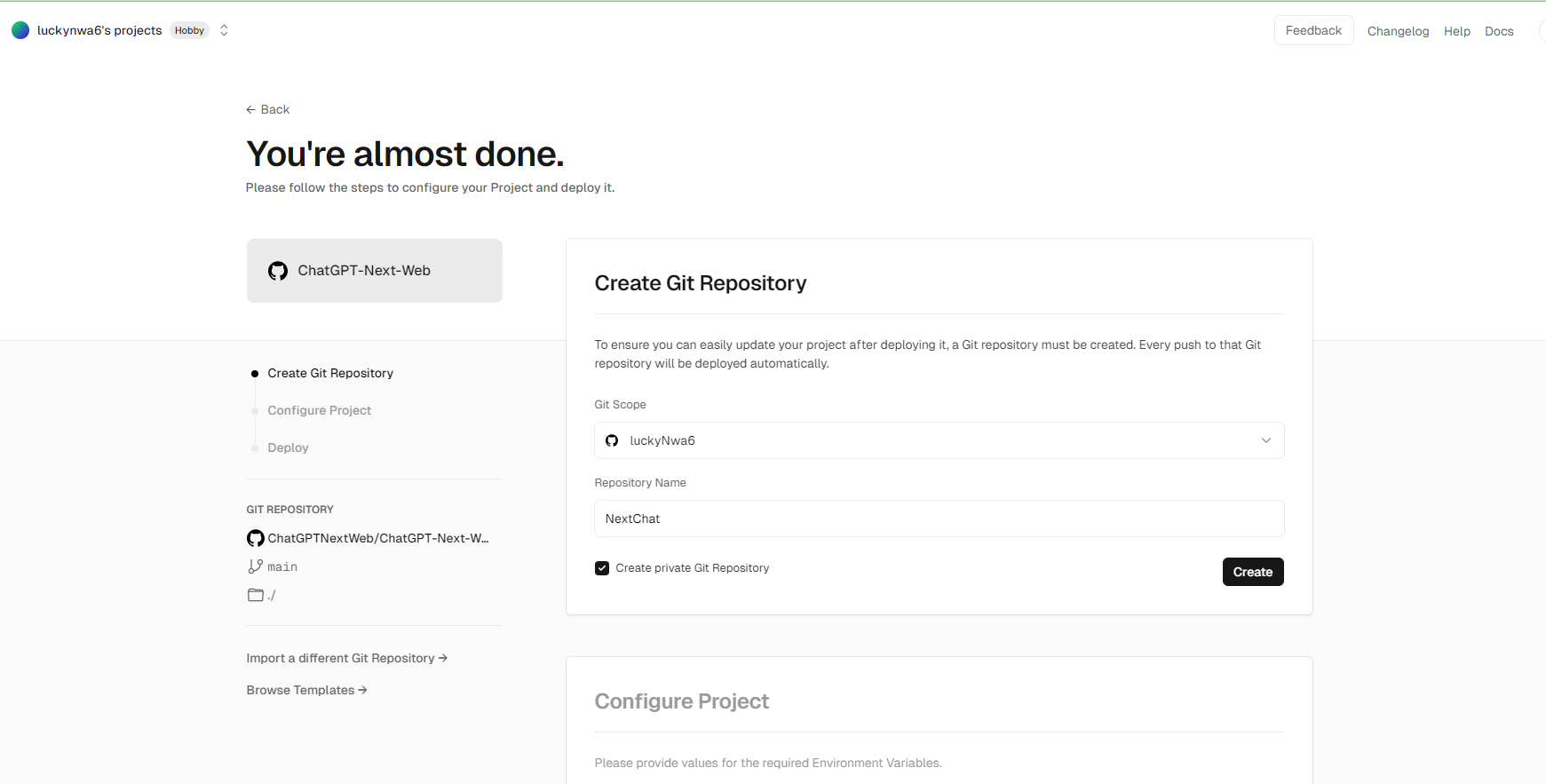The height and width of the screenshot is (784, 1546).
Task: Click the git branch icon next to main
Action: (255, 566)
